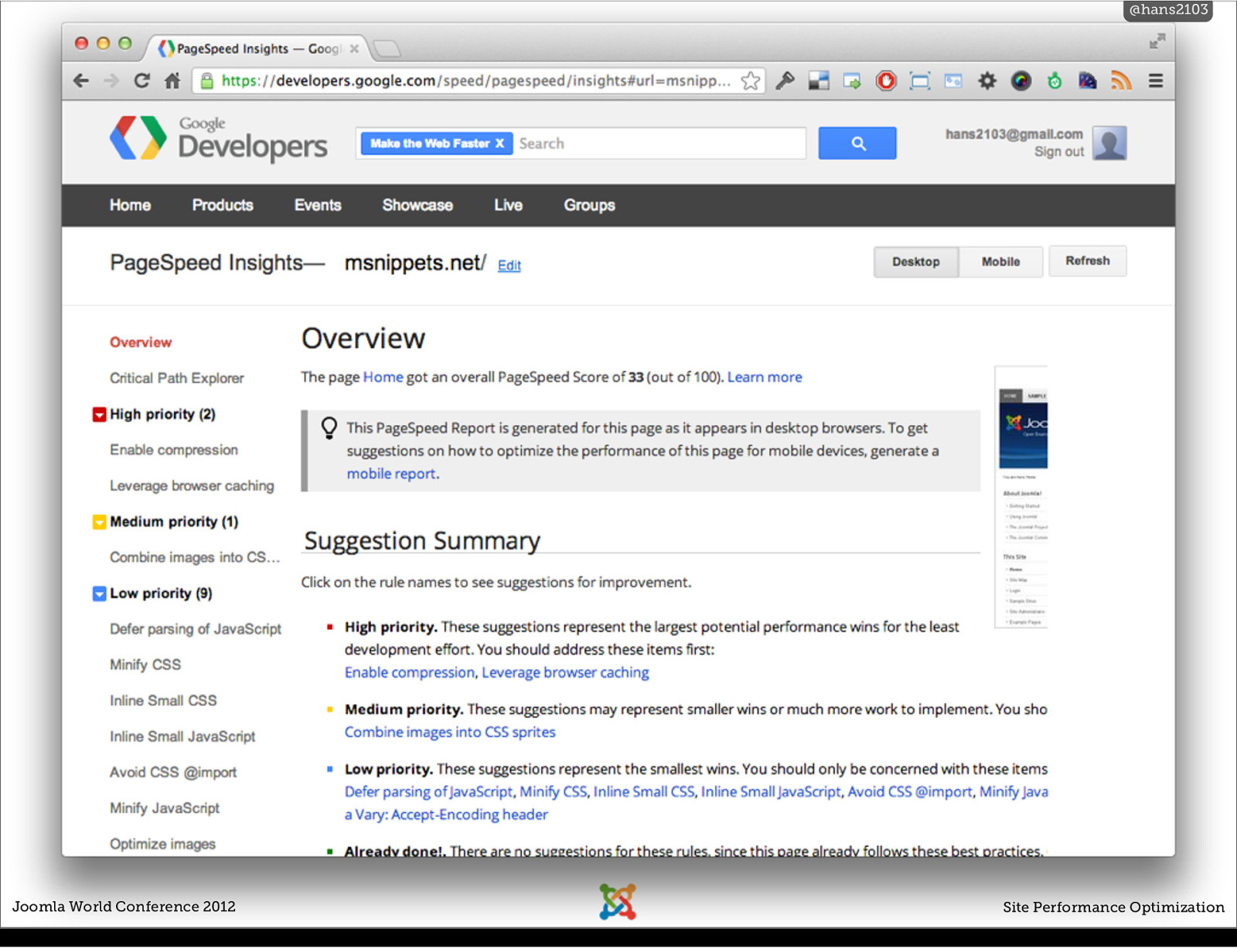Click the Learn more link
1237x952 pixels.
point(765,377)
